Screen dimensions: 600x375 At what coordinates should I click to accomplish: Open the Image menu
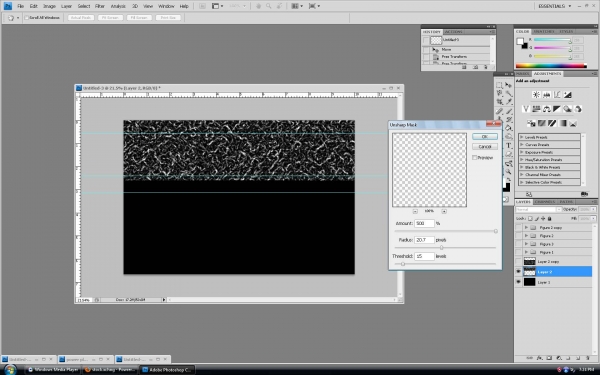coord(49,6)
